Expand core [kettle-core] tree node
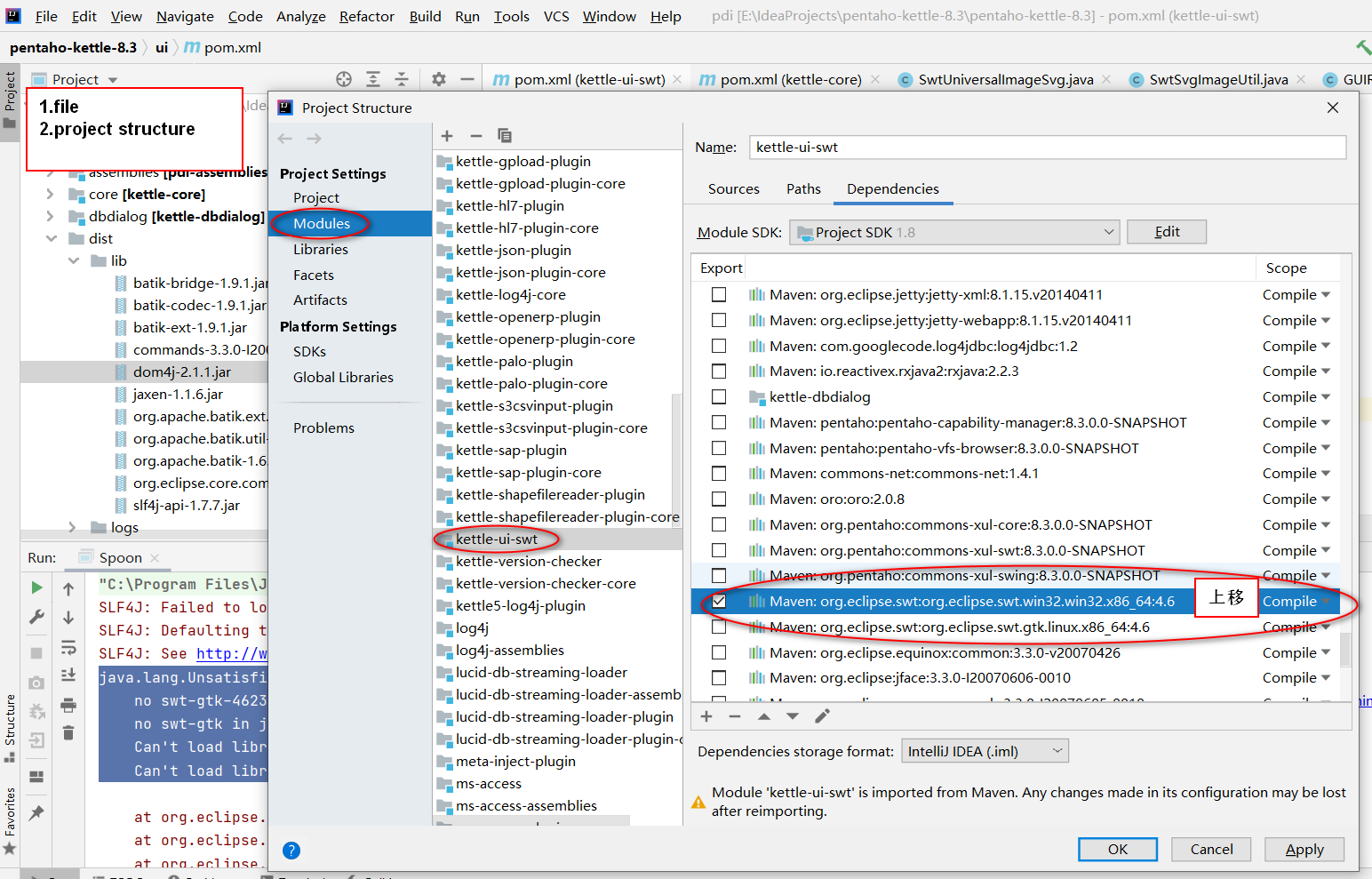1372x879 pixels. (50, 194)
